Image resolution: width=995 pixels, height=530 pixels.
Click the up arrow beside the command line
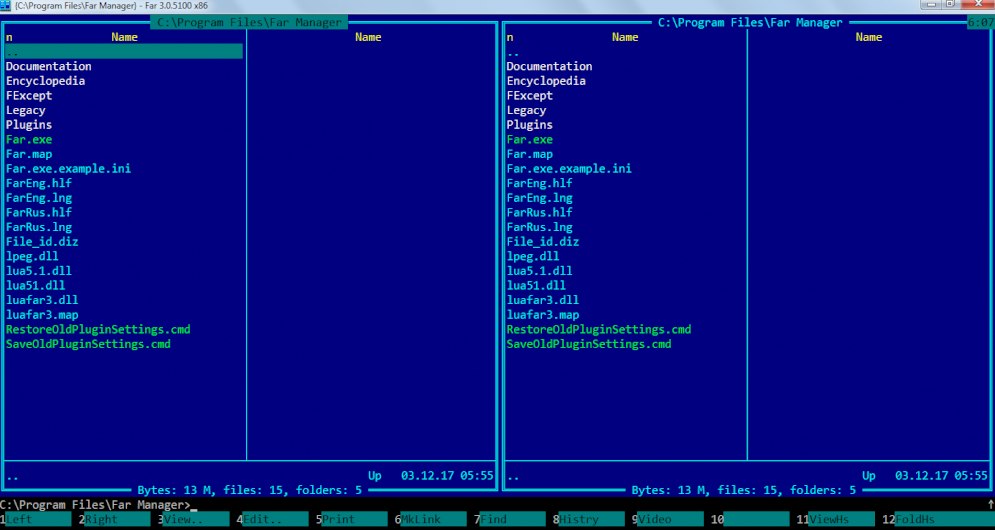click(x=991, y=505)
